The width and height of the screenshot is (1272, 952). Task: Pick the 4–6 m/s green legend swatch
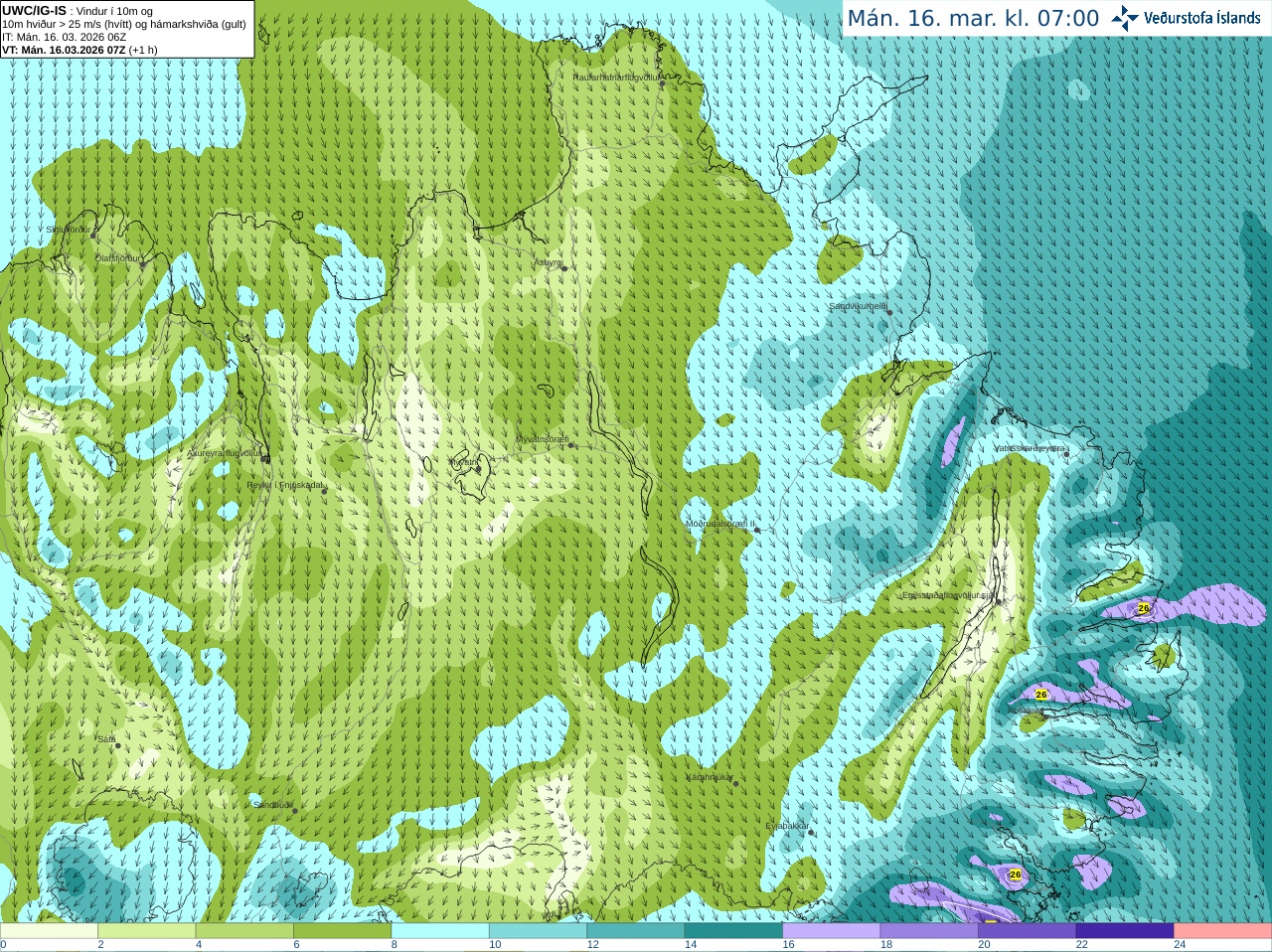pos(244,931)
